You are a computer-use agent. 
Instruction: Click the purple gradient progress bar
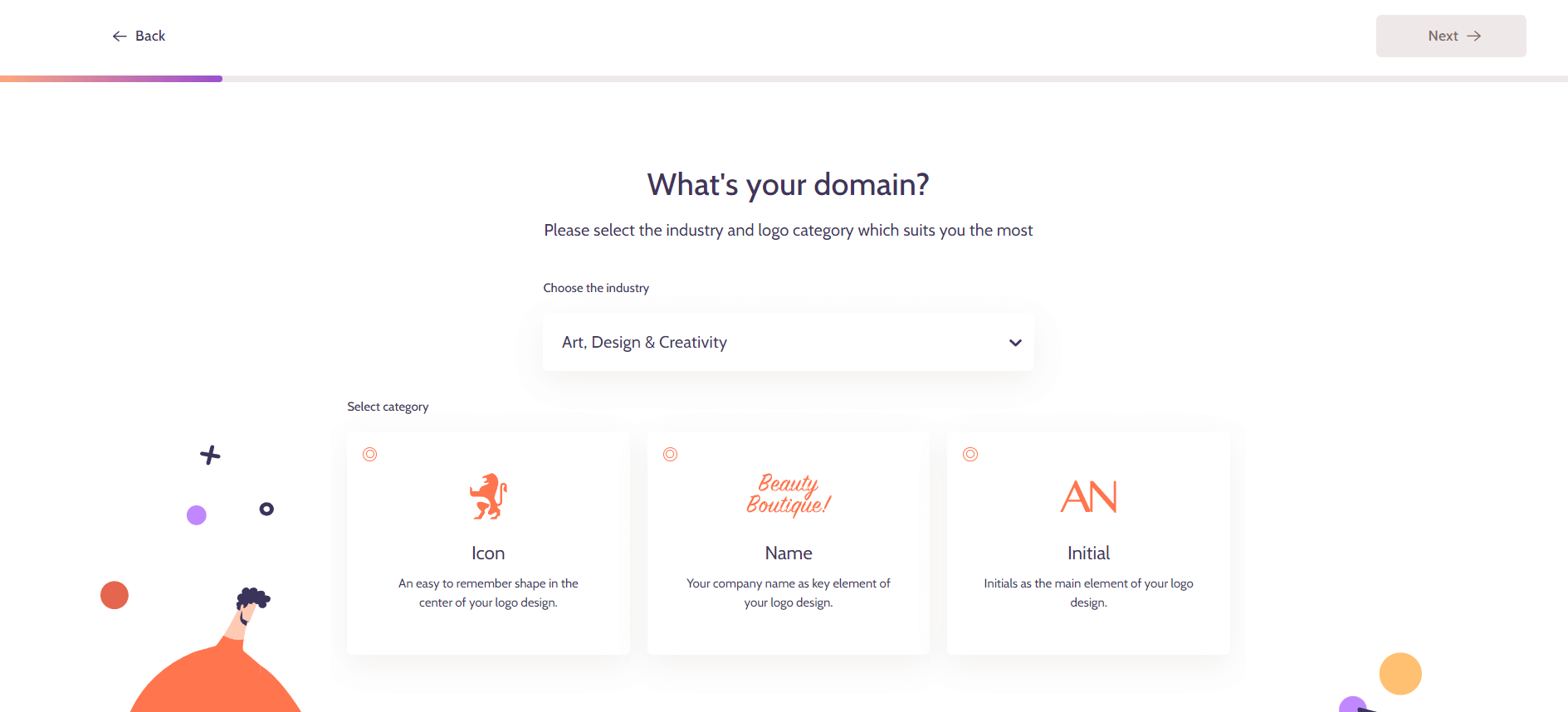point(111,79)
